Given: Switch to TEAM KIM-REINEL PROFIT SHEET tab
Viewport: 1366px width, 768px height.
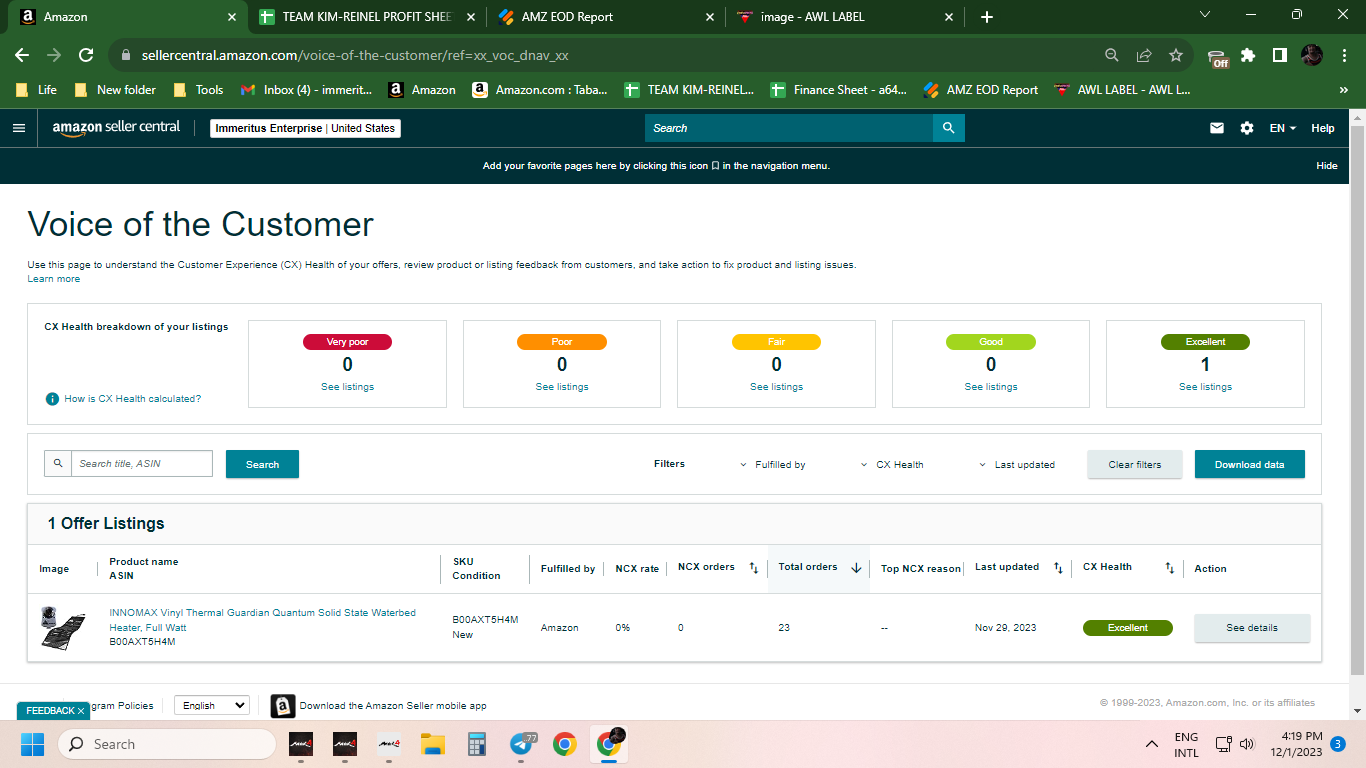Looking at the screenshot, I should [366, 17].
